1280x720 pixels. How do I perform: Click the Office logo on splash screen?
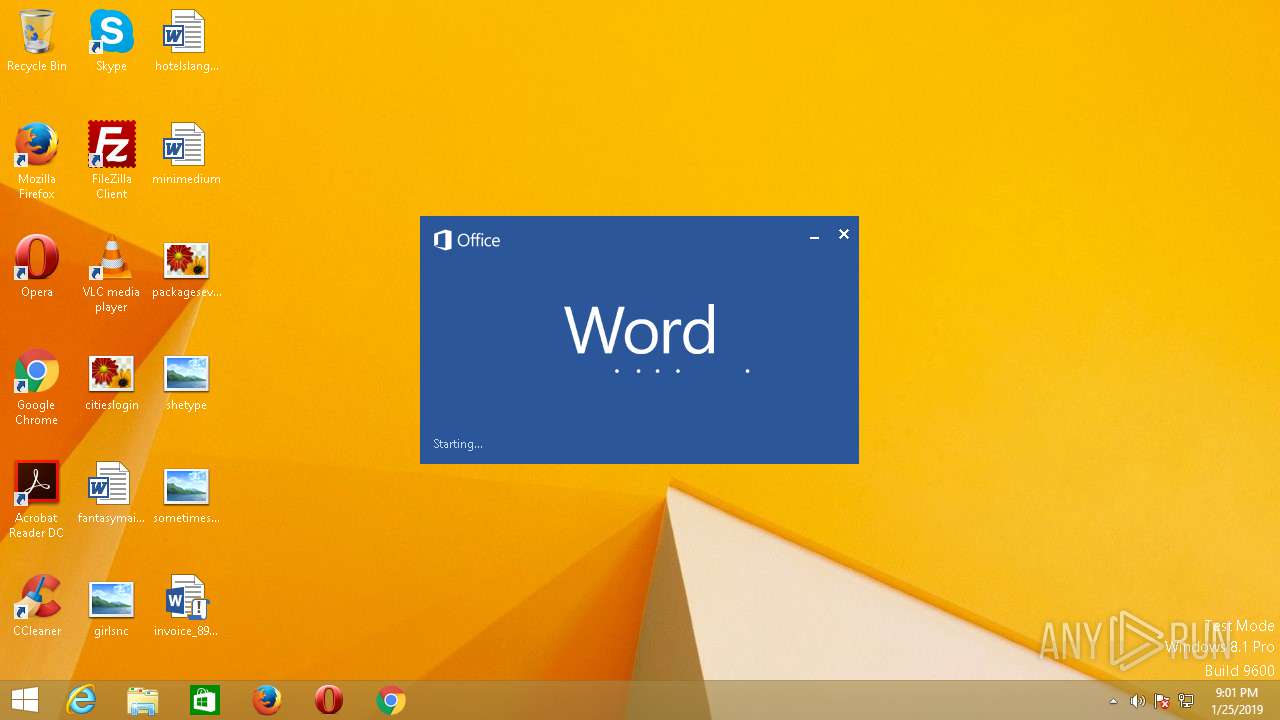[x=466, y=240]
